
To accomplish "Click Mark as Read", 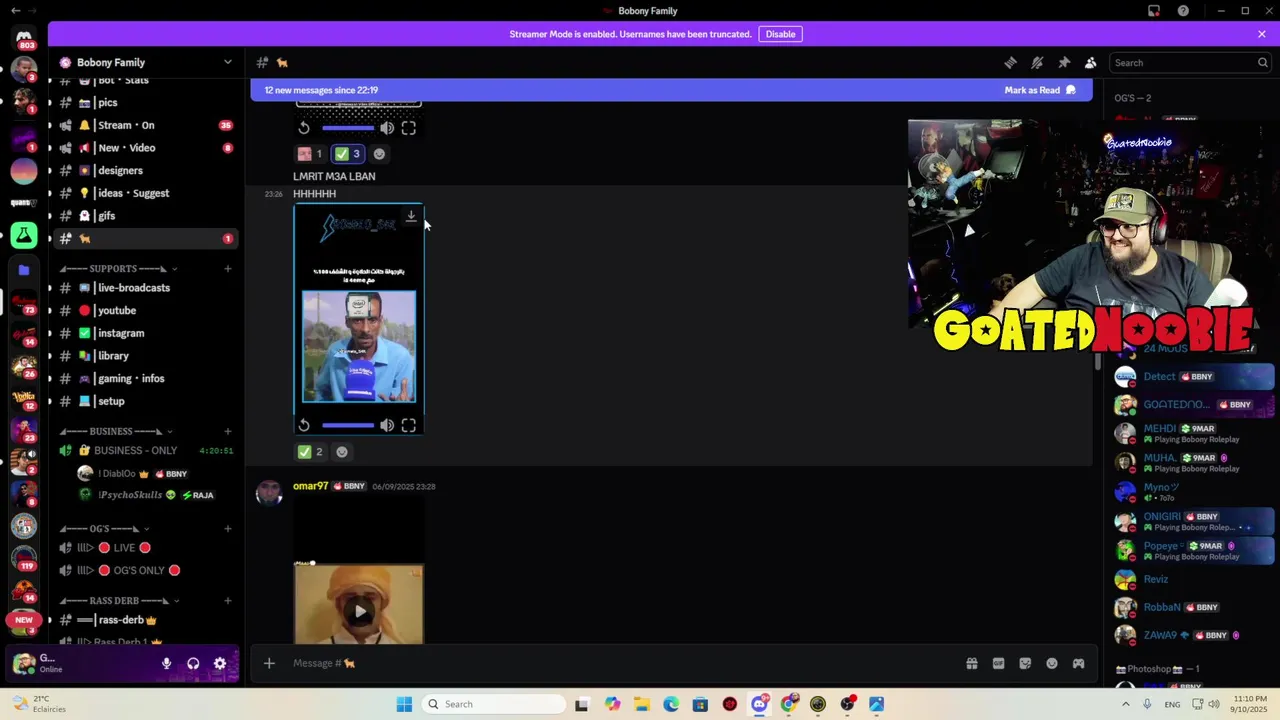I will [x=1040, y=90].
